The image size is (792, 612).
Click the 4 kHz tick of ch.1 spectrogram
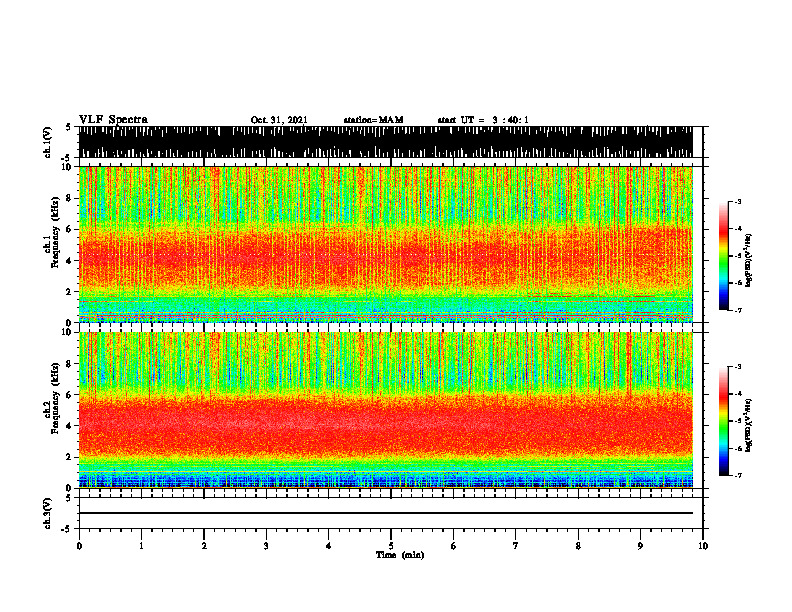click(x=69, y=261)
